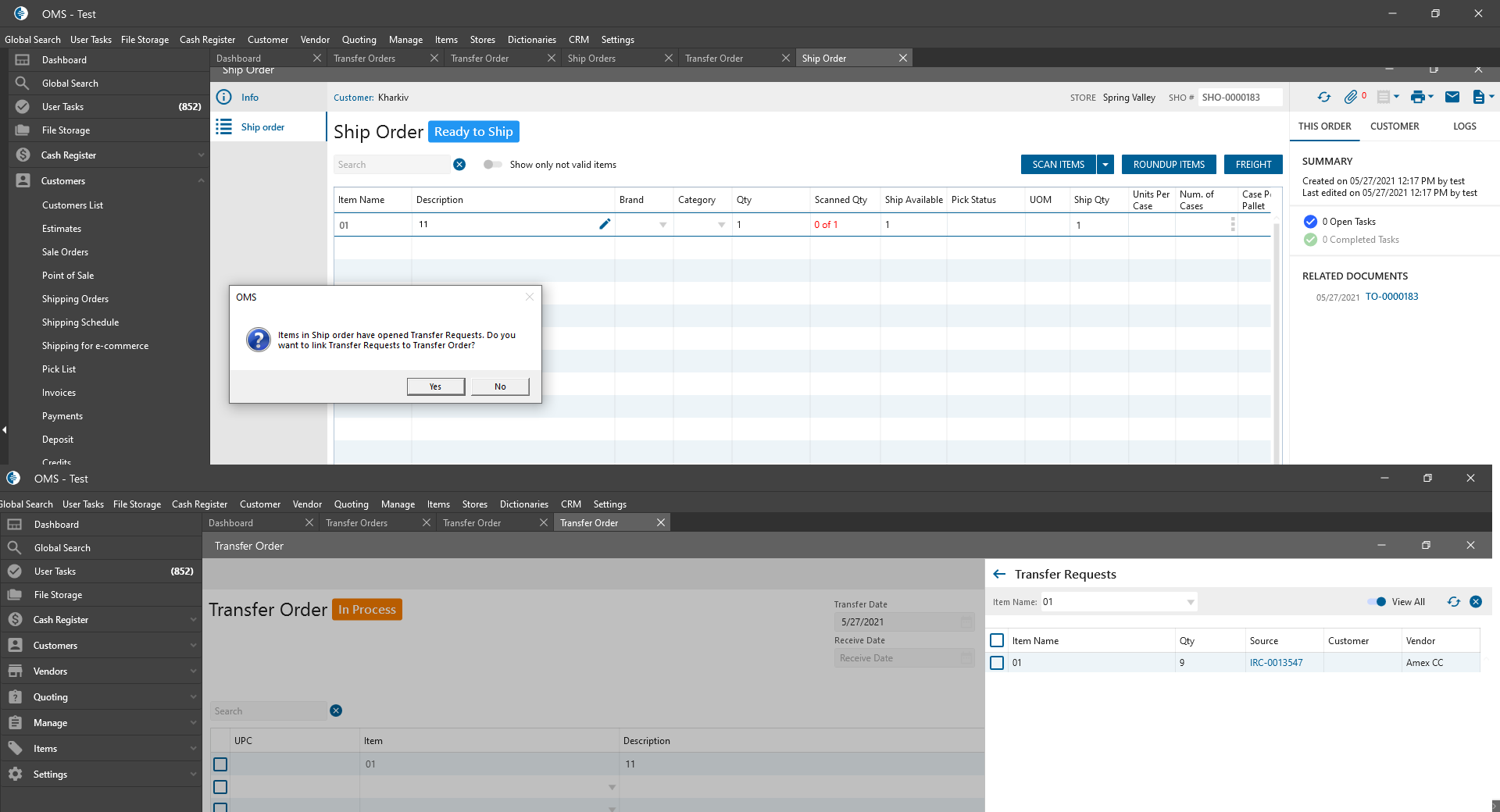The height and width of the screenshot is (812, 1500).
Task: Refresh the Transfer Requests list
Action: (x=1453, y=601)
